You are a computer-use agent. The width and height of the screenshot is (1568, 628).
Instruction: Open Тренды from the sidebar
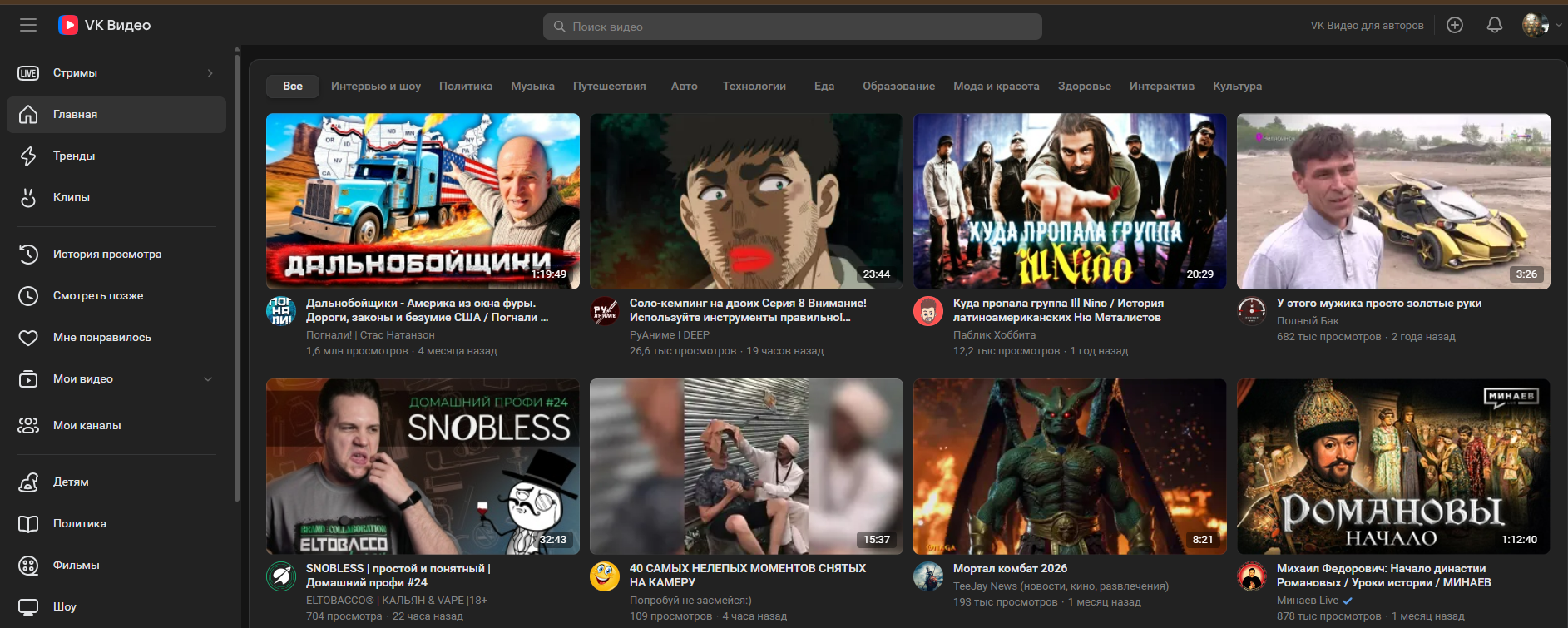74,156
